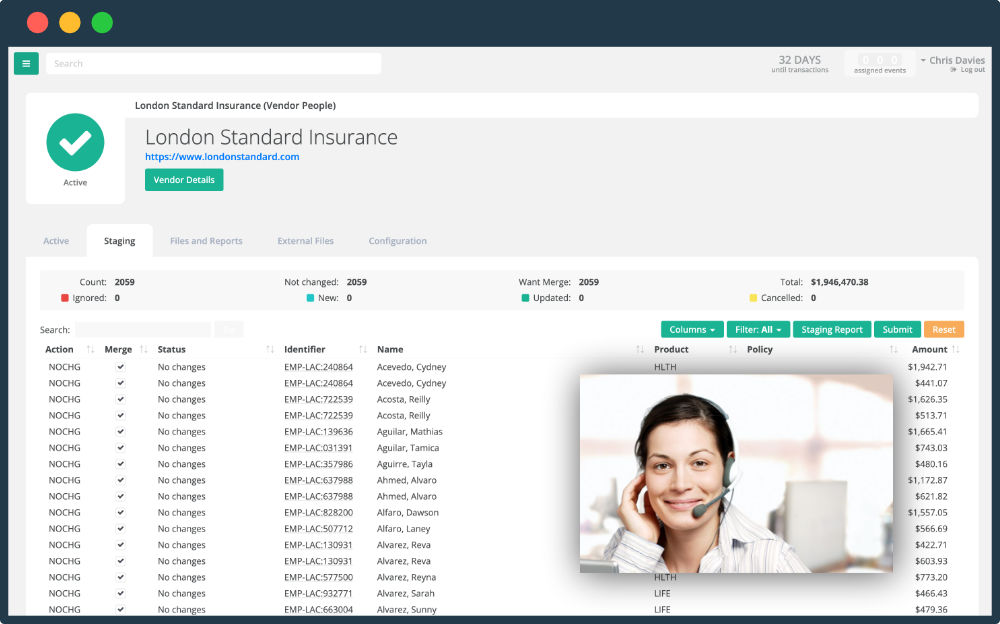Click the cyan New legend square
The image size is (1000, 624).
pyautogui.click(x=310, y=298)
